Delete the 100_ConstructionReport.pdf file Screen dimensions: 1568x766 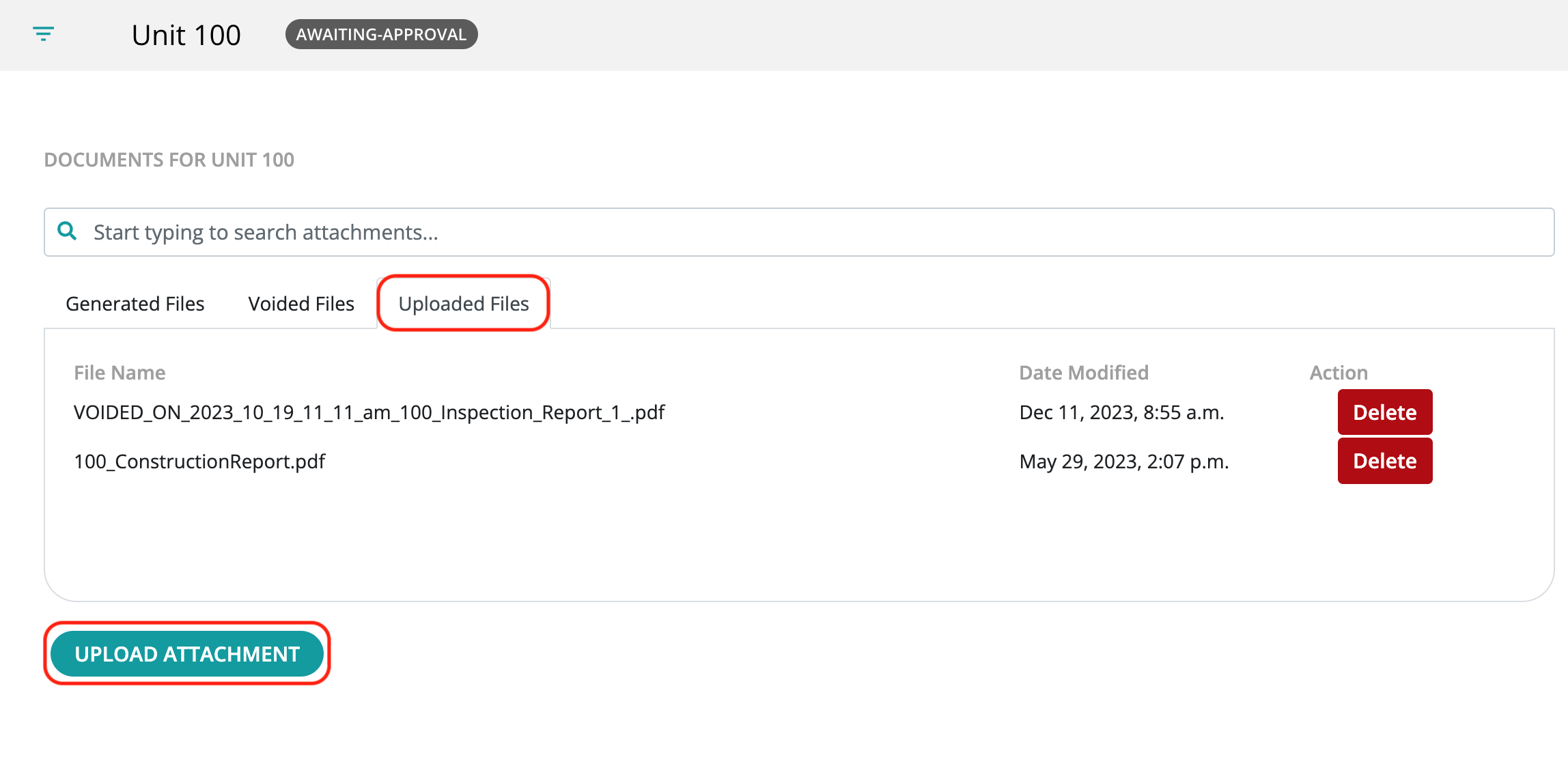tap(1385, 462)
